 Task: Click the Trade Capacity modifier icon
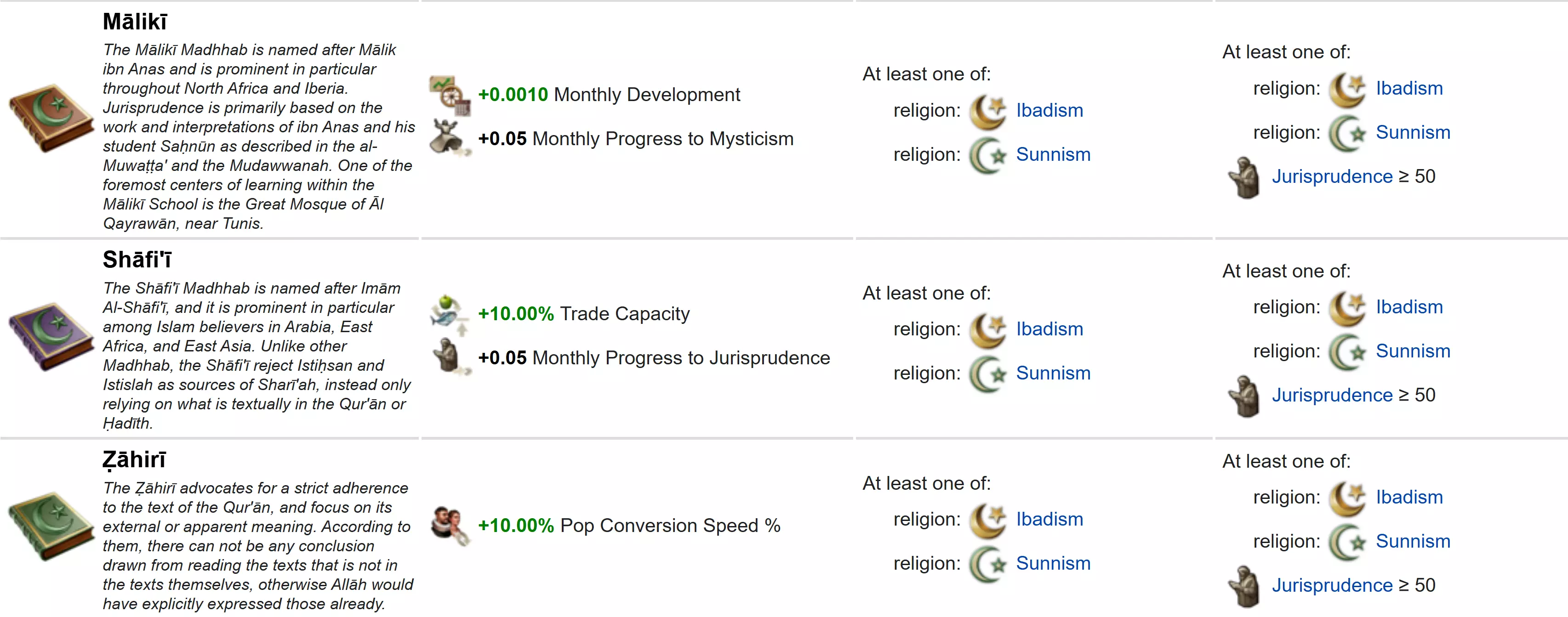[450, 314]
